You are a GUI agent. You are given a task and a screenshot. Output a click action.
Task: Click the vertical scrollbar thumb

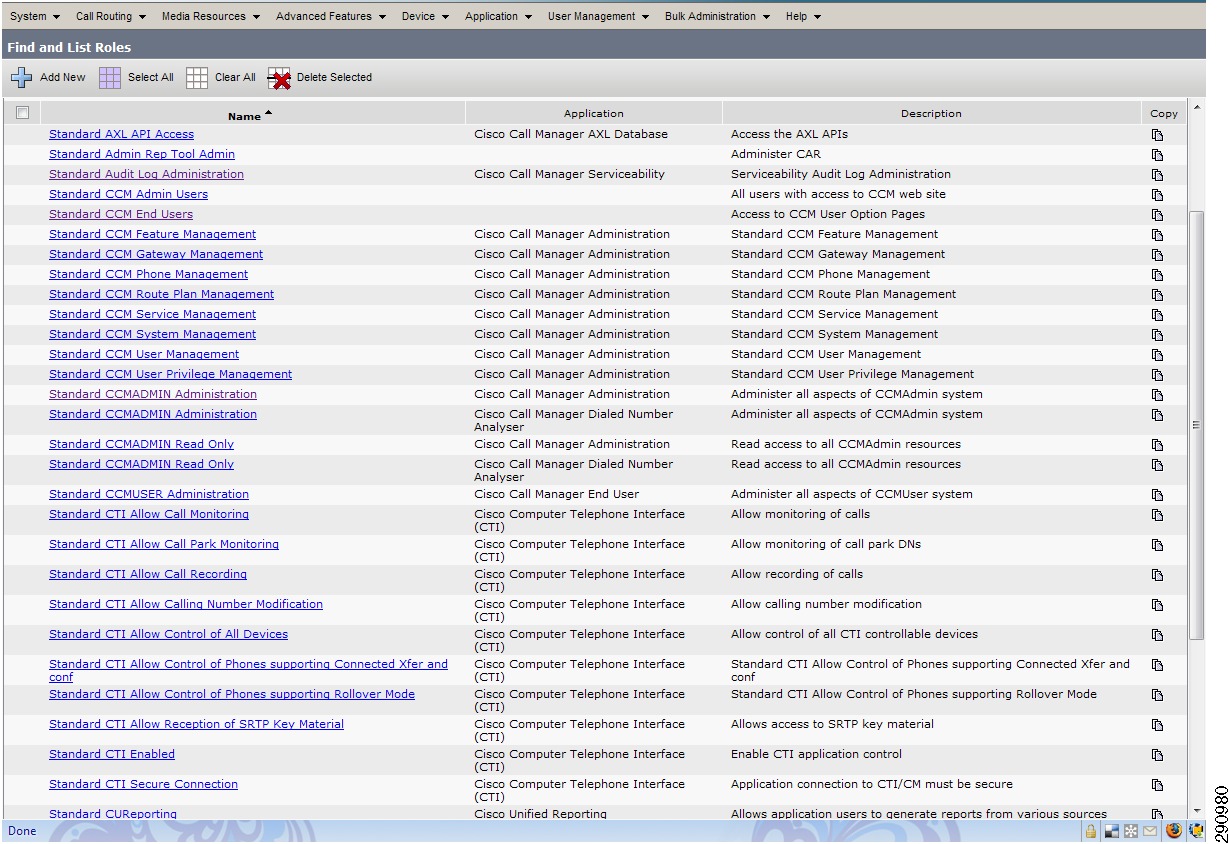pos(1197,425)
